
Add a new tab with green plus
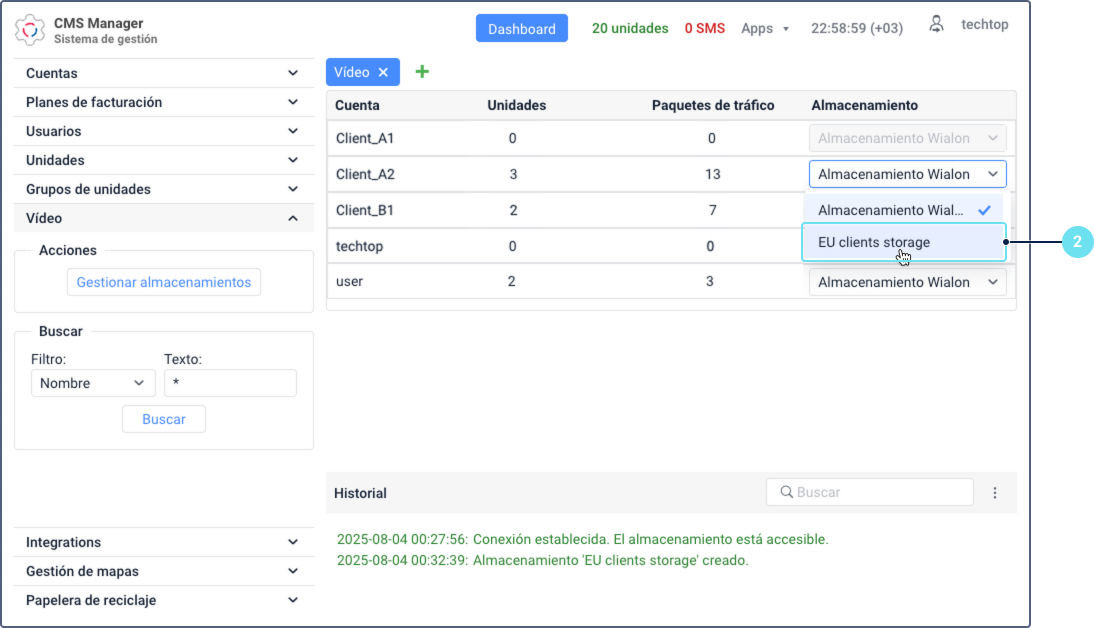[422, 72]
